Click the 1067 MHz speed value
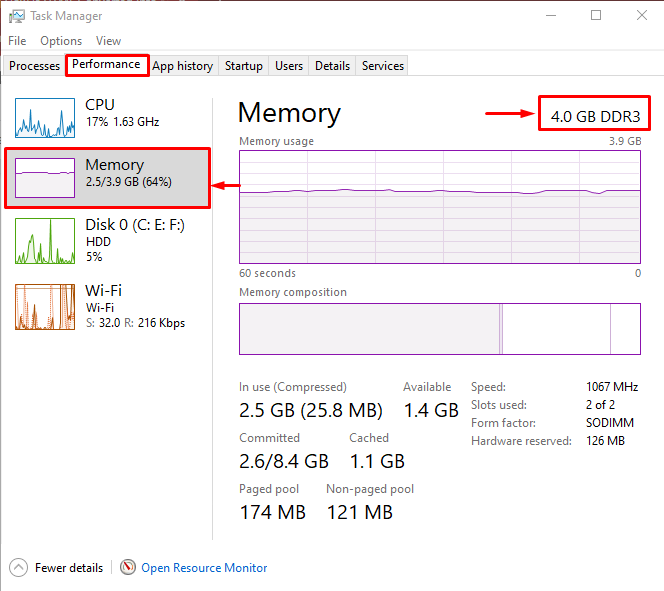664x591 pixels. (x=612, y=387)
